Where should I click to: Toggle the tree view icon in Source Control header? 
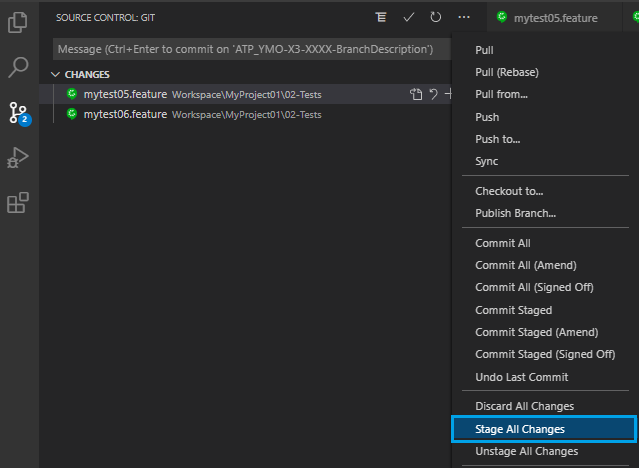point(381,18)
